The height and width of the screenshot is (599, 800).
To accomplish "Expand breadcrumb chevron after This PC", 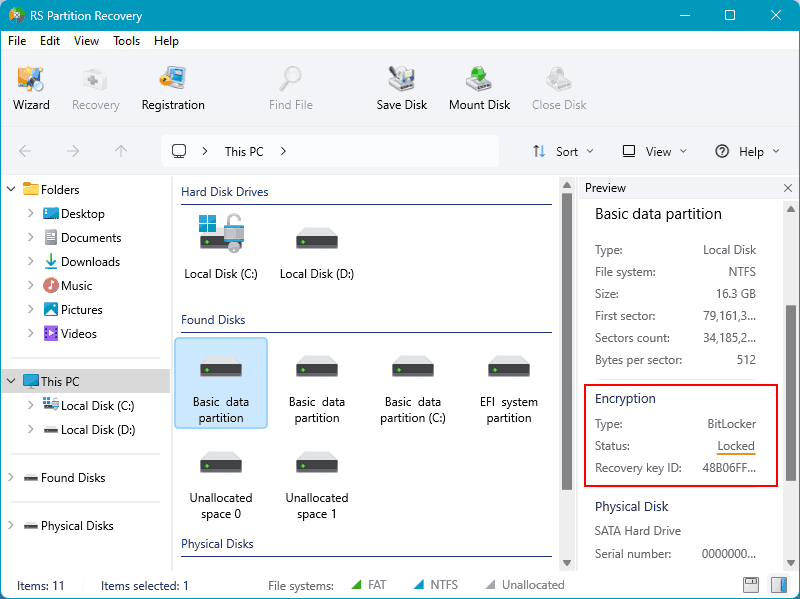I will click(x=283, y=151).
